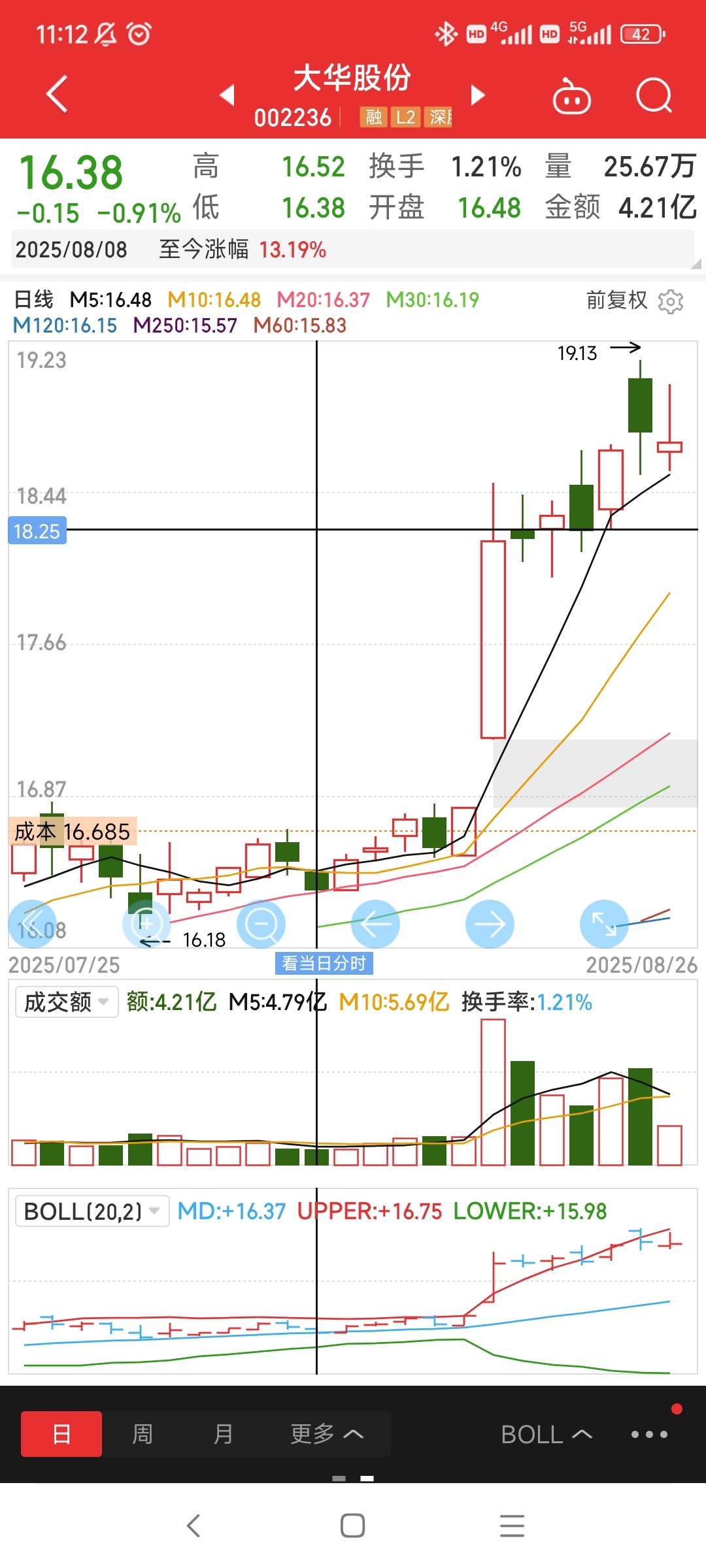
Task: Tap the 日线 chart type label
Action: tap(34, 300)
